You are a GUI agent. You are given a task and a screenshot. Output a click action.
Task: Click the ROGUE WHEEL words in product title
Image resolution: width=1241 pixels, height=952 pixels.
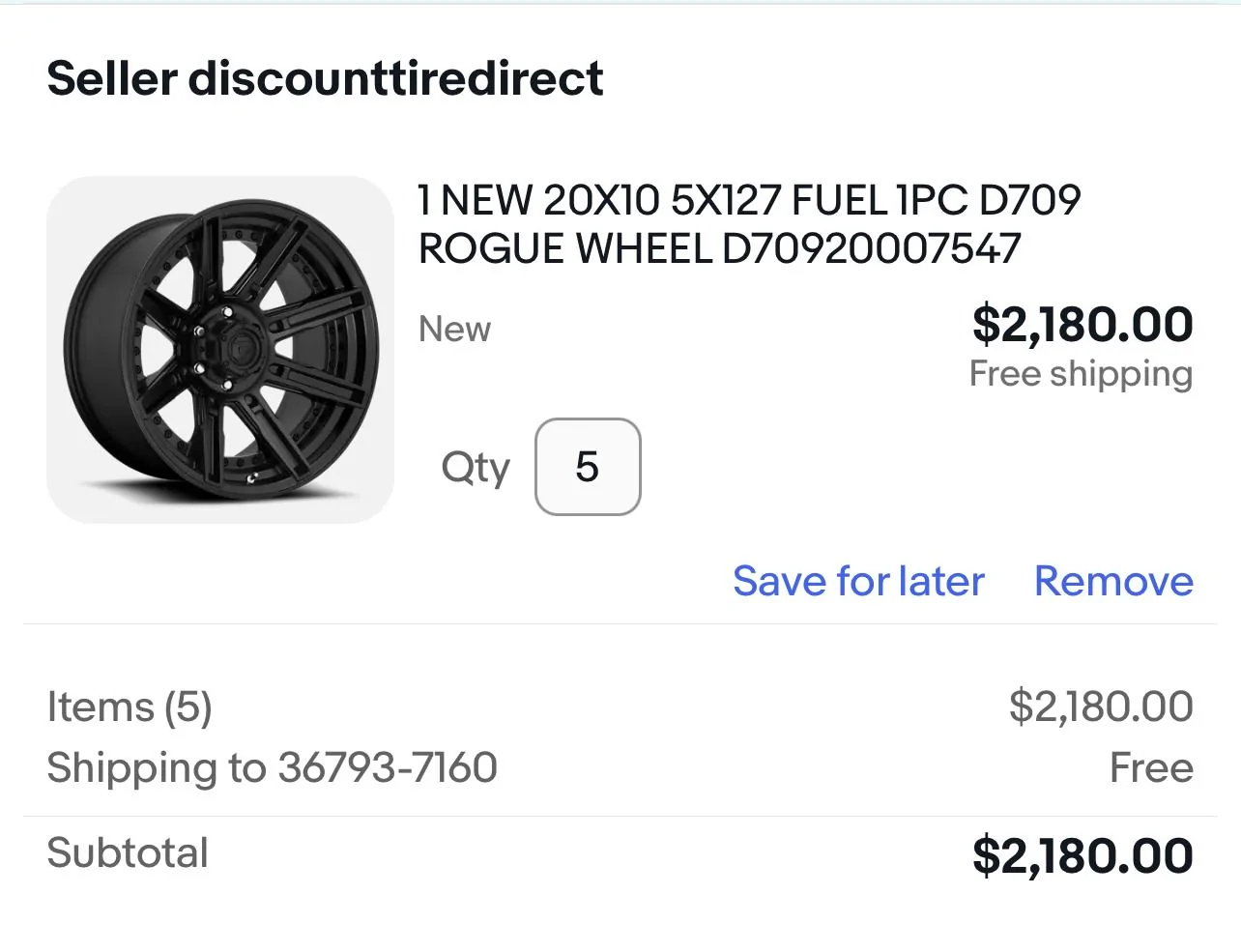[564, 248]
